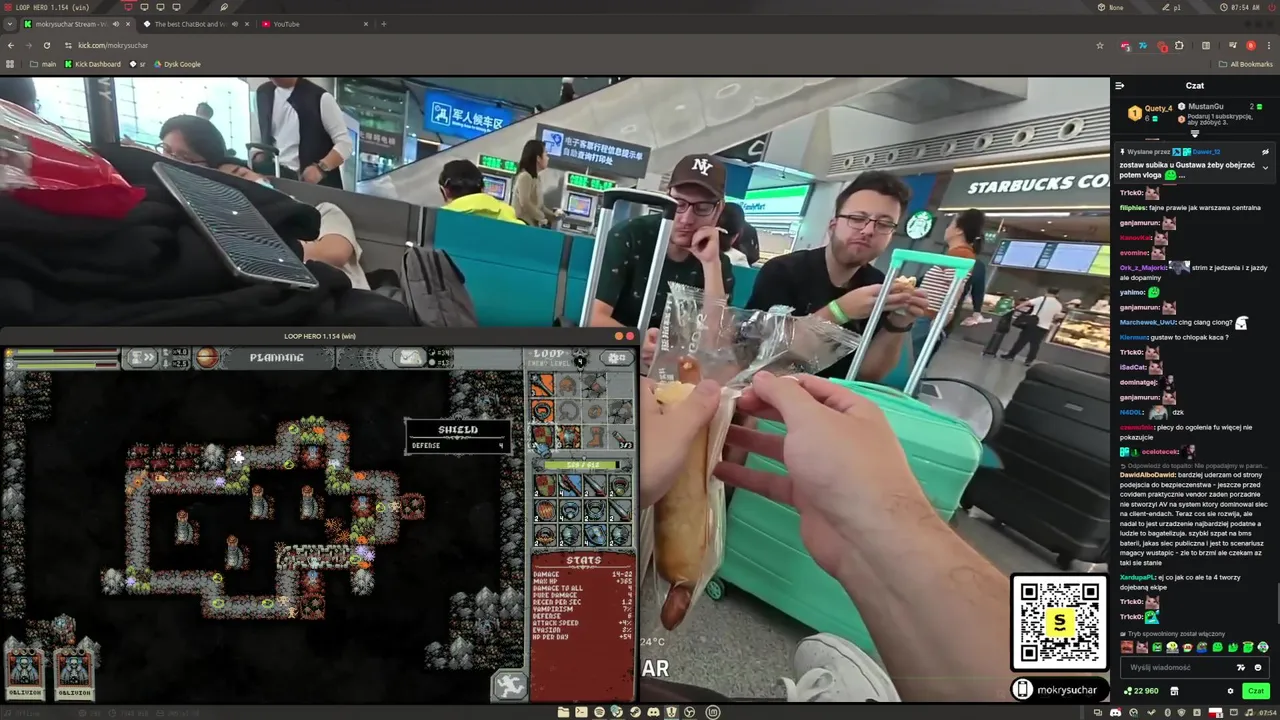The image size is (1280, 720).
Task: Open 7TV emotes button in chat input
Action: pos(1241,667)
